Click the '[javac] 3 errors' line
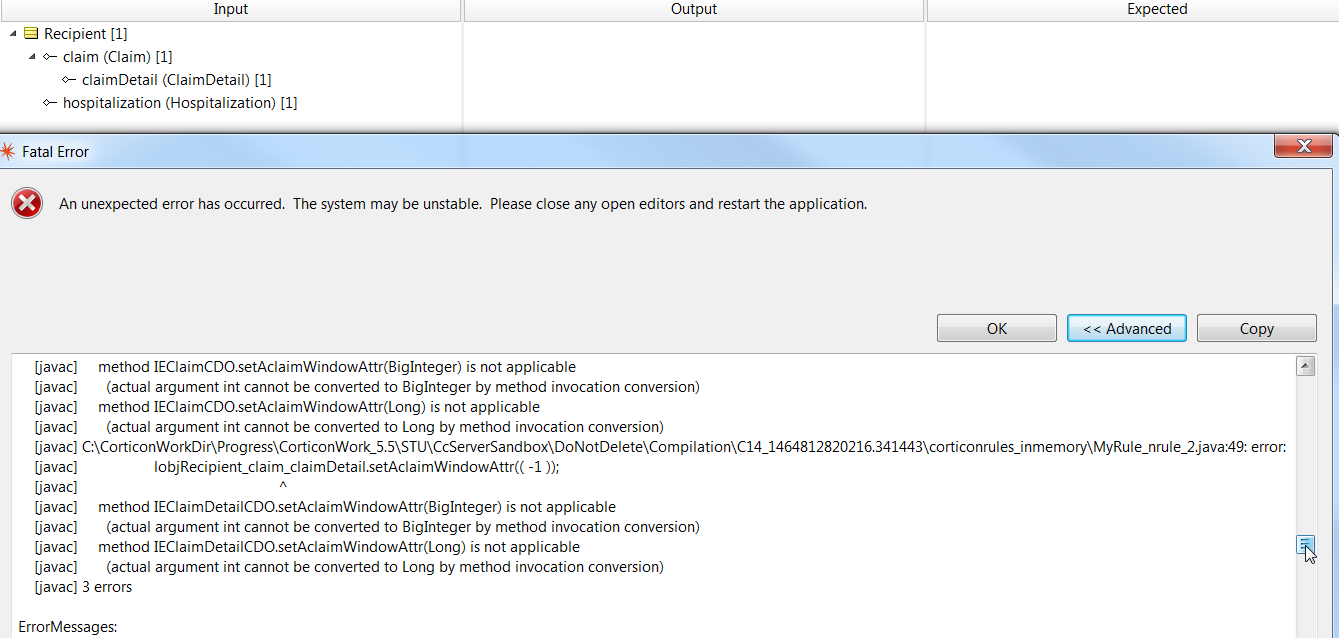This screenshot has width=1339, height=638. pos(83,587)
